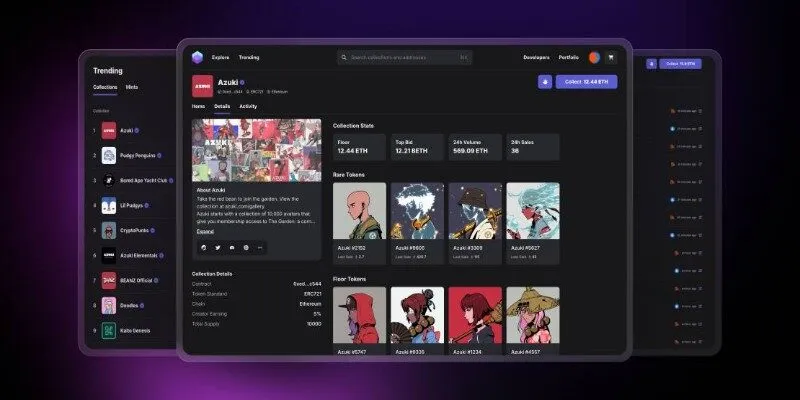Viewport: 800px width, 400px height.
Task: Click the Doodles collection icon
Action: tap(109, 306)
